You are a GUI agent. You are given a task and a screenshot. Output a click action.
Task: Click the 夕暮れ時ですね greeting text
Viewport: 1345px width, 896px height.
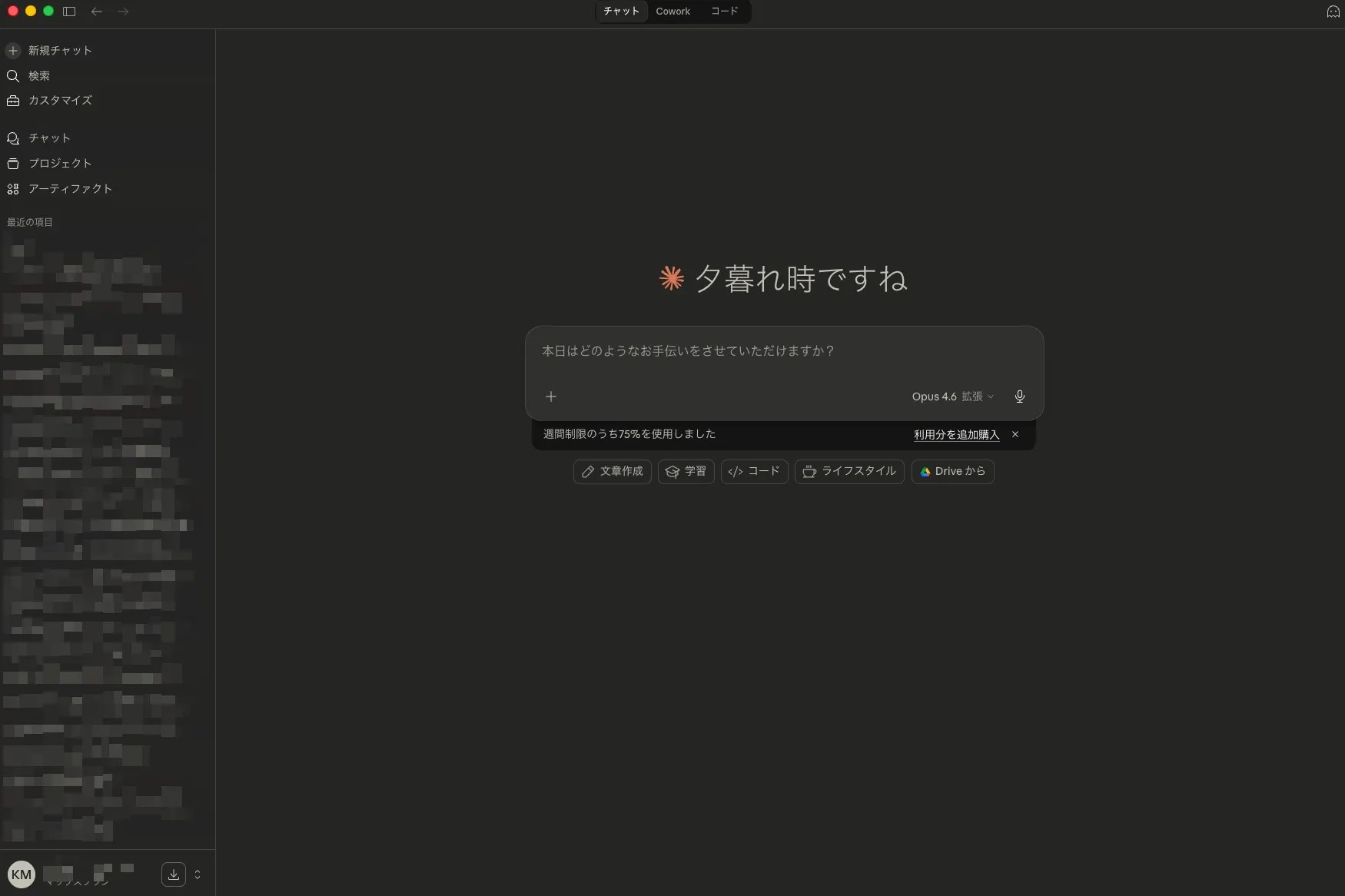(x=802, y=278)
